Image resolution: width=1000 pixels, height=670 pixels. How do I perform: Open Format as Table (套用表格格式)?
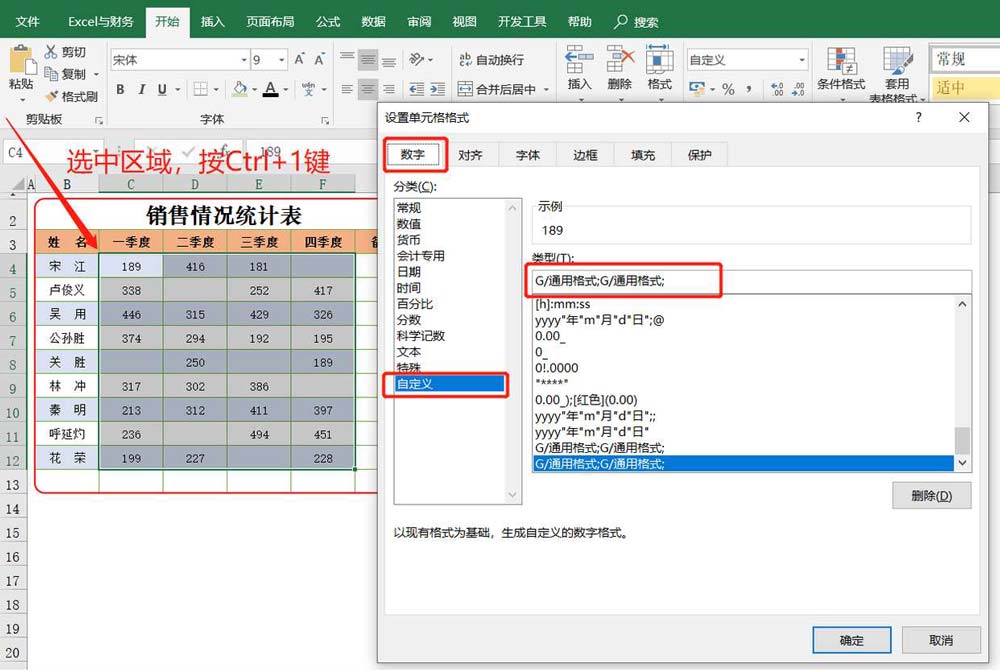(897, 73)
